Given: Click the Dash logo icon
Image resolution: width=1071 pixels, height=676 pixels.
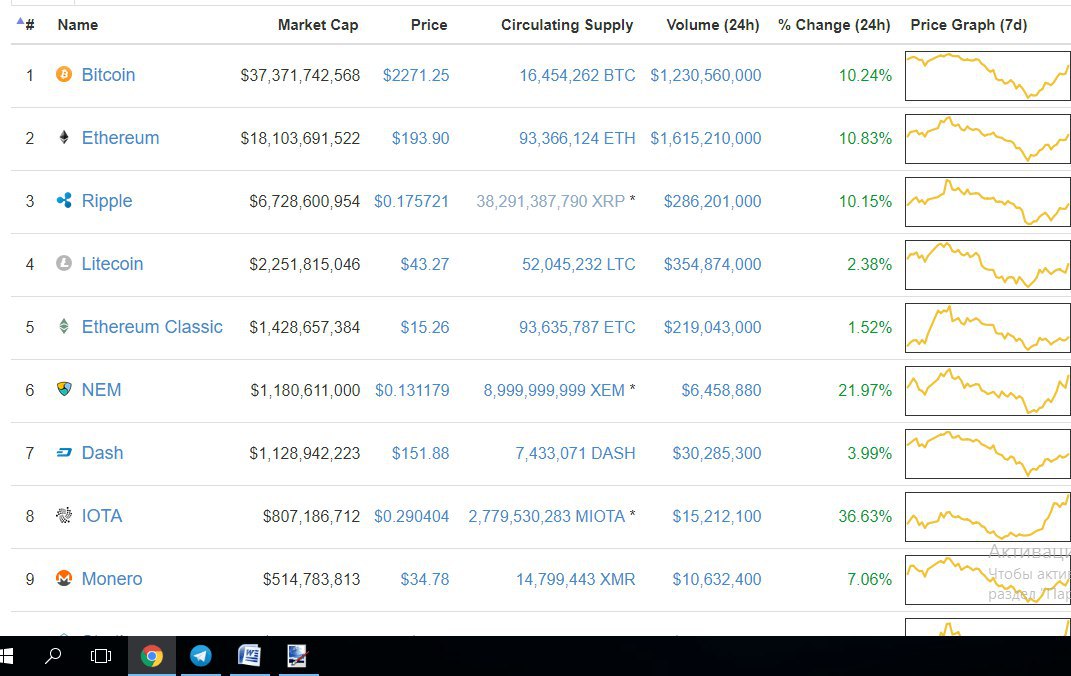Looking at the screenshot, I should (x=64, y=452).
